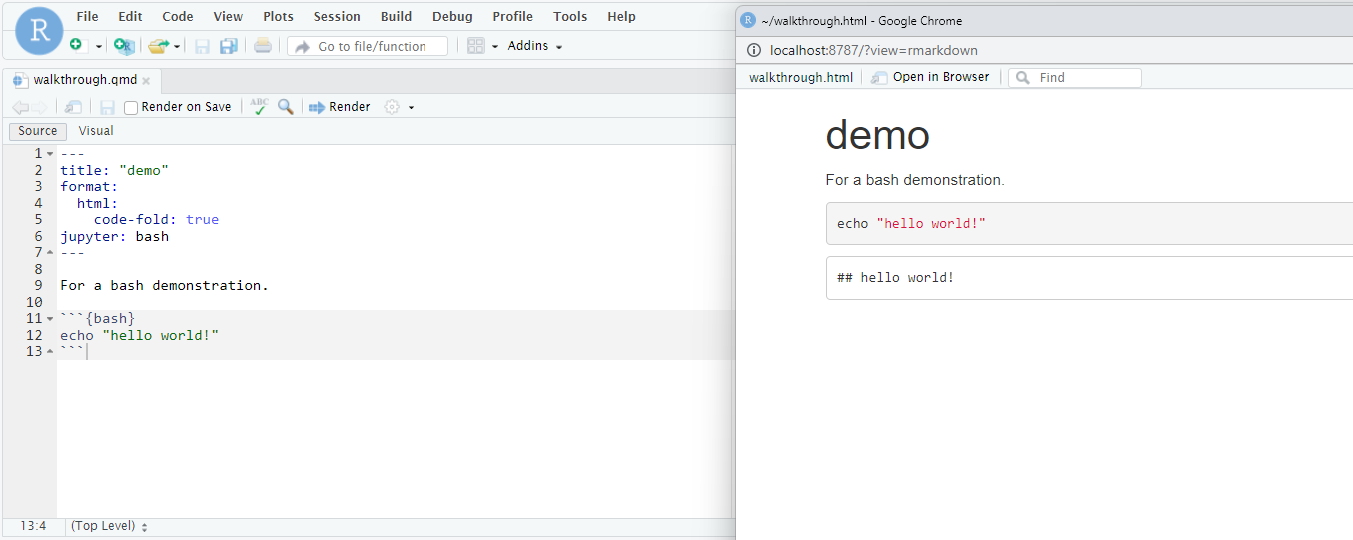Click the RStudio logo icon
The width and height of the screenshot is (1353, 540).
pyautogui.click(x=39, y=30)
